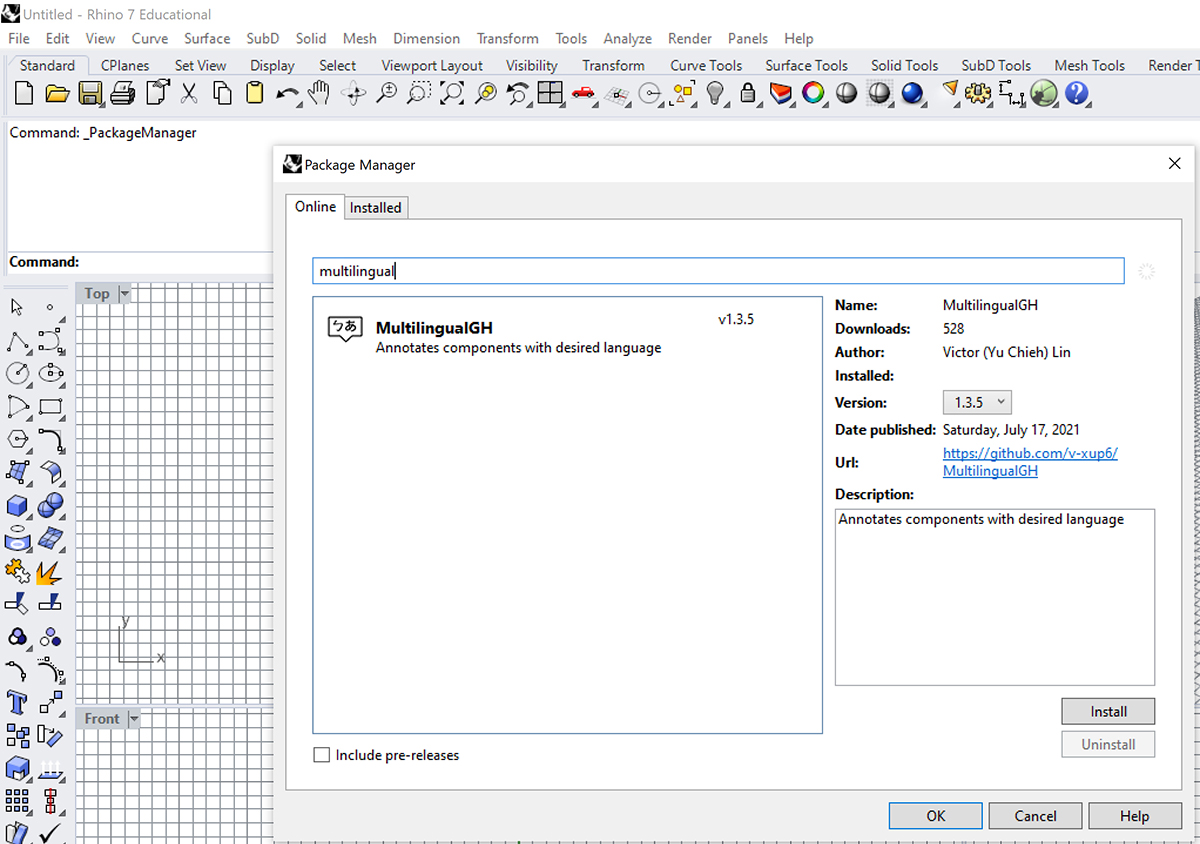Switch to Mesh Tools toolbar tab

(x=1090, y=65)
